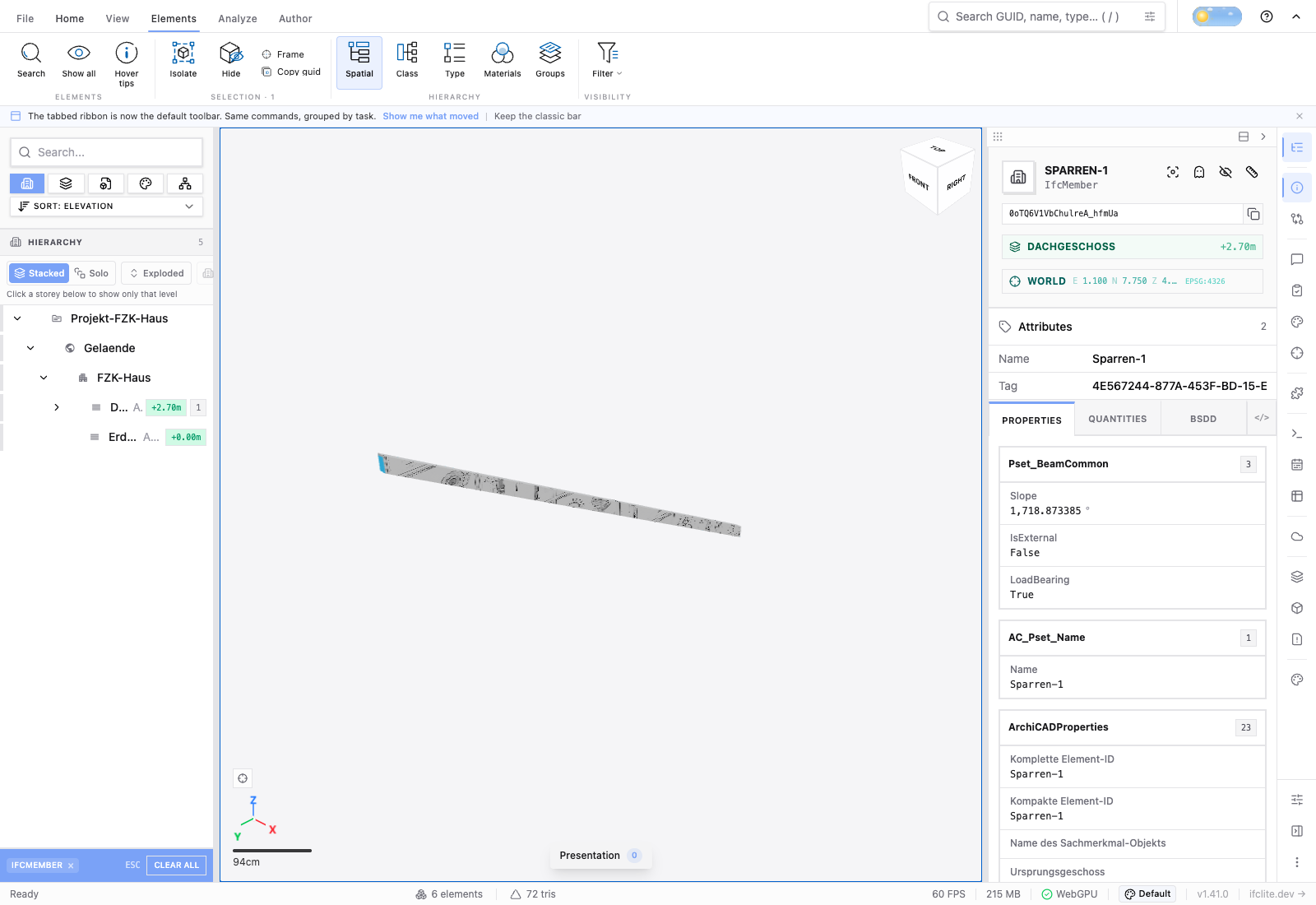Click Keep the classic bar link
1316x905 pixels.
tap(537, 116)
